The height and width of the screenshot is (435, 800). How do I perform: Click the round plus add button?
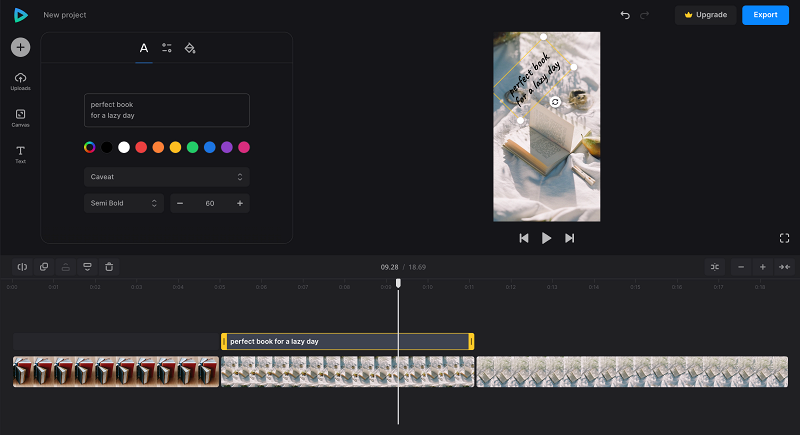(20, 47)
